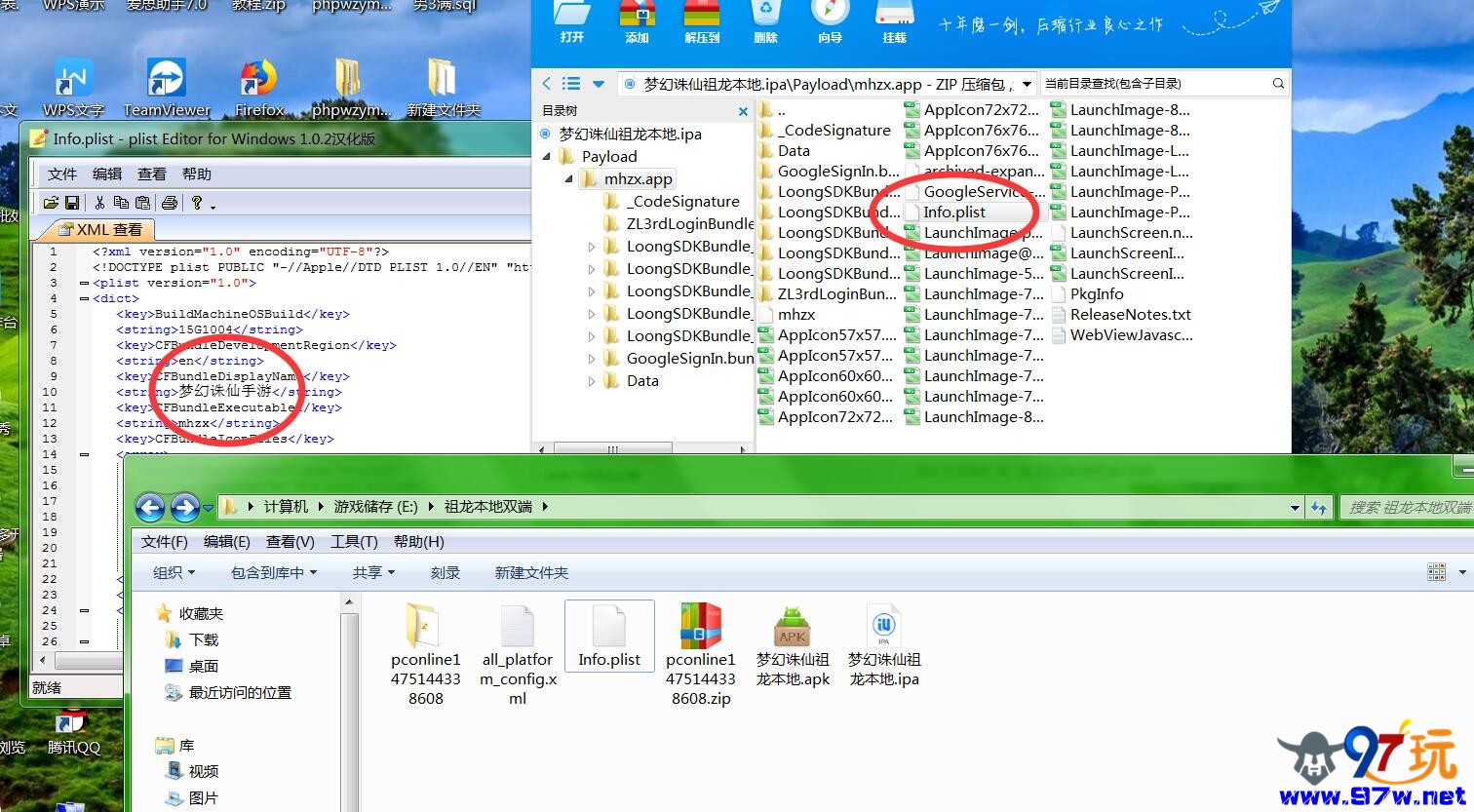Close the 目录树 panel
The height and width of the screenshot is (812, 1474).
point(743,111)
